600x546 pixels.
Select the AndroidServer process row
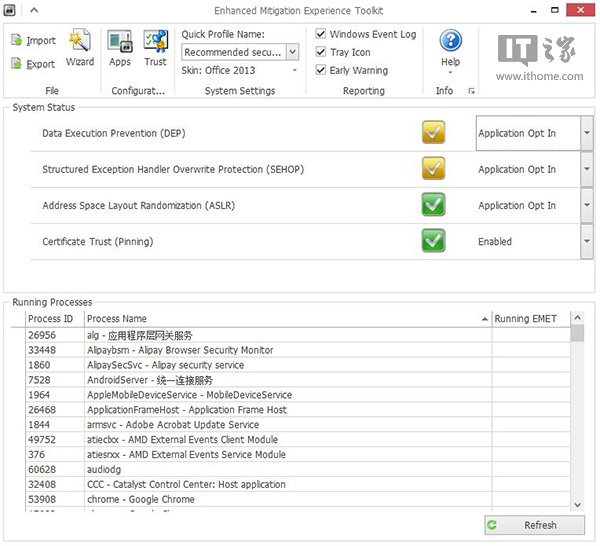tap(298, 380)
